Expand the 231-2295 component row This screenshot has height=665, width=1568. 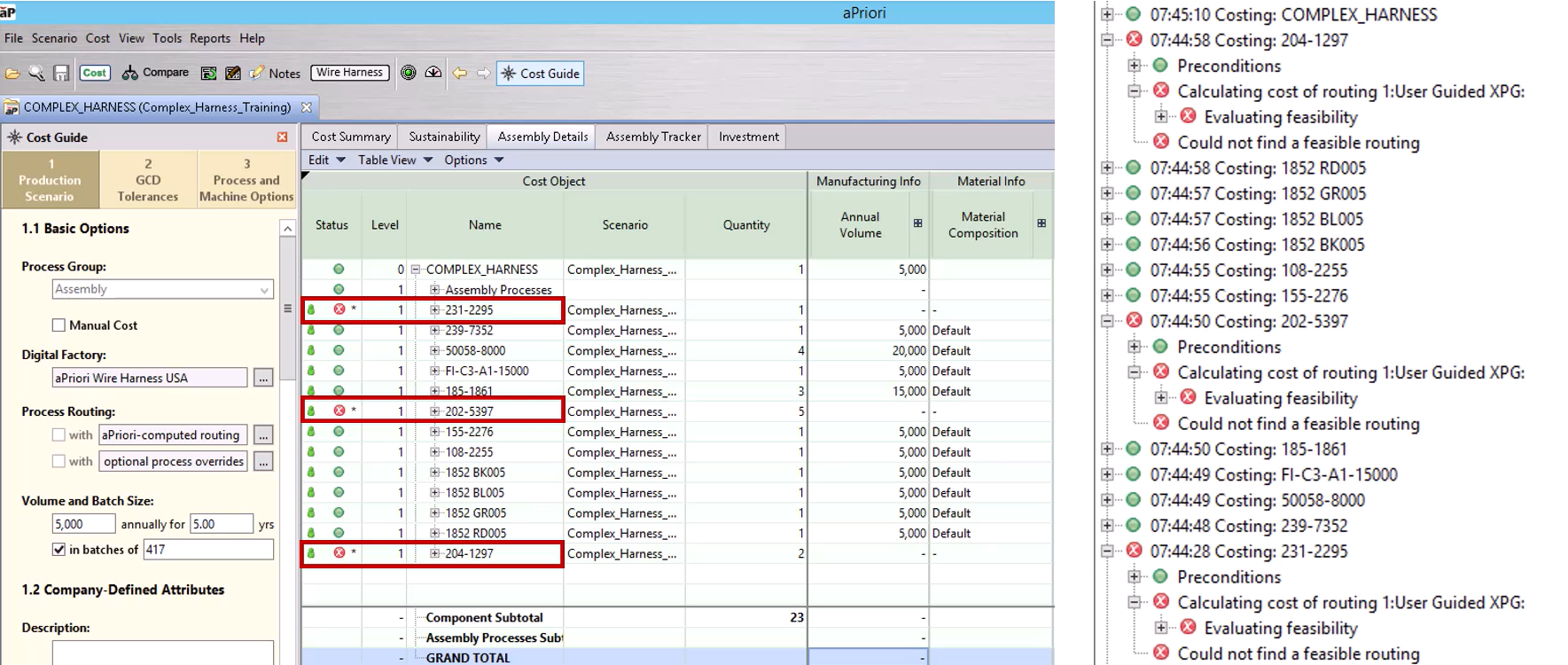point(434,310)
